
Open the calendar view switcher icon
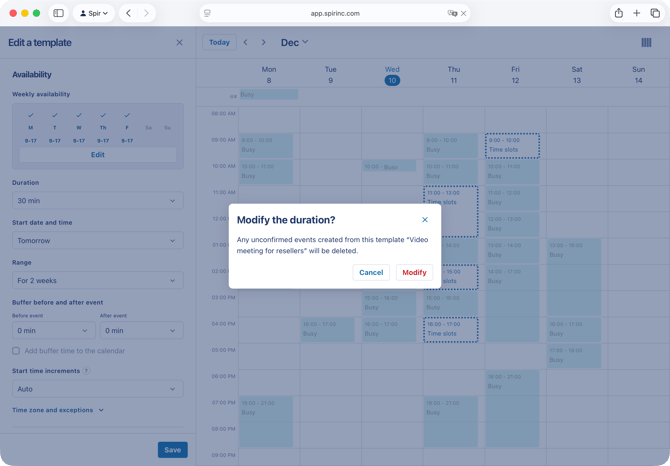(x=646, y=43)
